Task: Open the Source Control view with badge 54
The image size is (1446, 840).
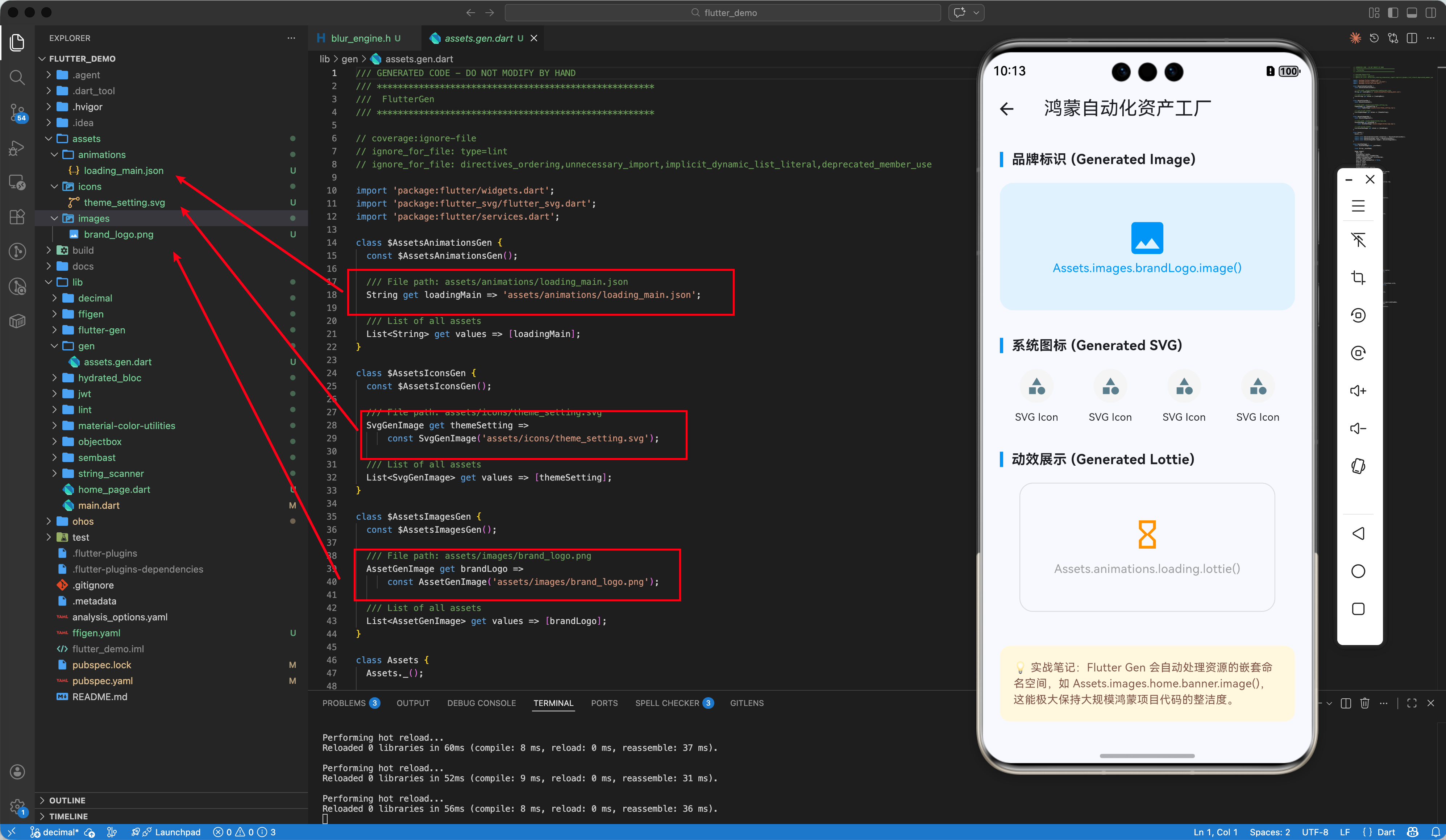Action: tap(17, 112)
